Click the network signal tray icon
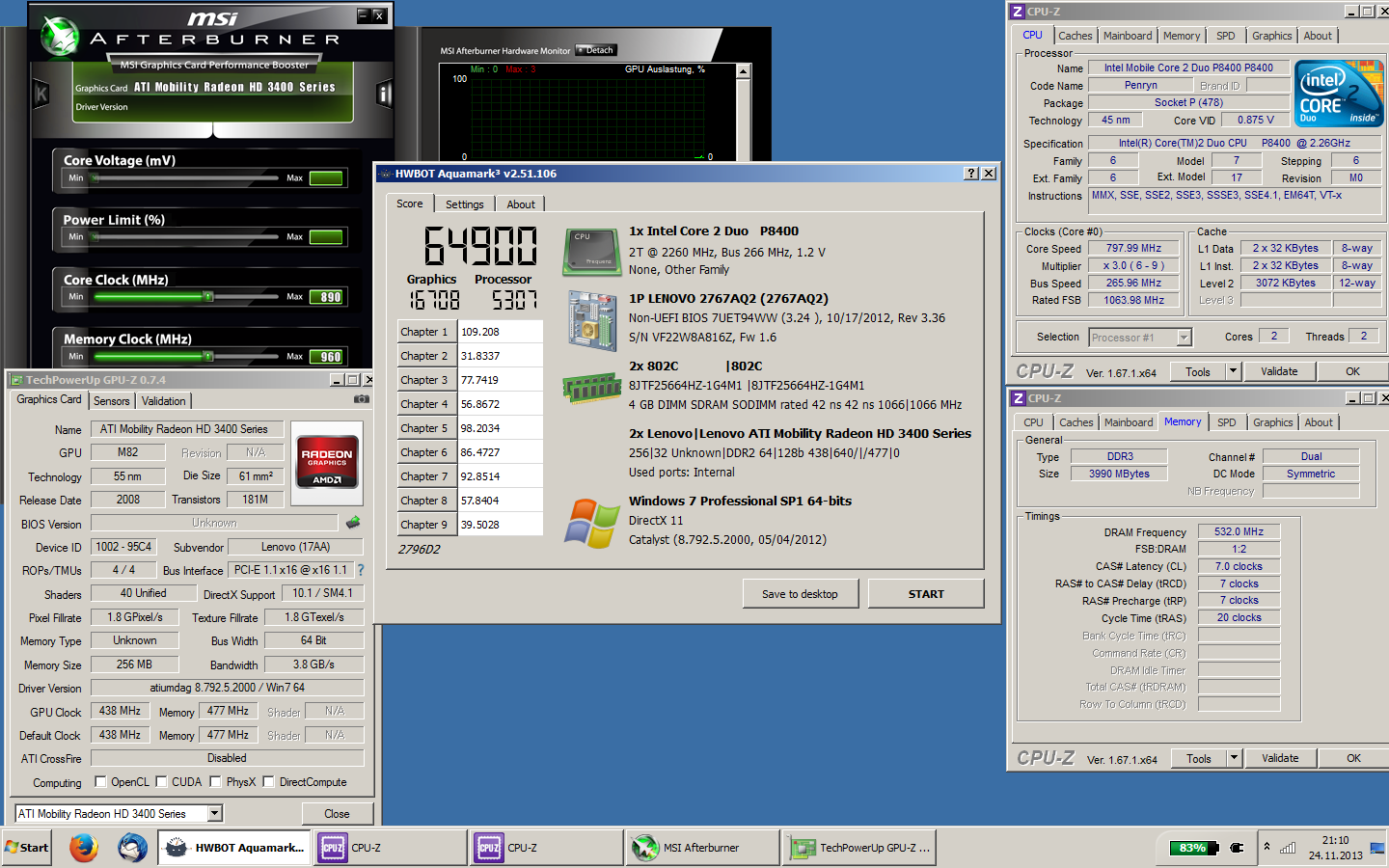Viewport: 1389px width, 868px height. [1288, 848]
